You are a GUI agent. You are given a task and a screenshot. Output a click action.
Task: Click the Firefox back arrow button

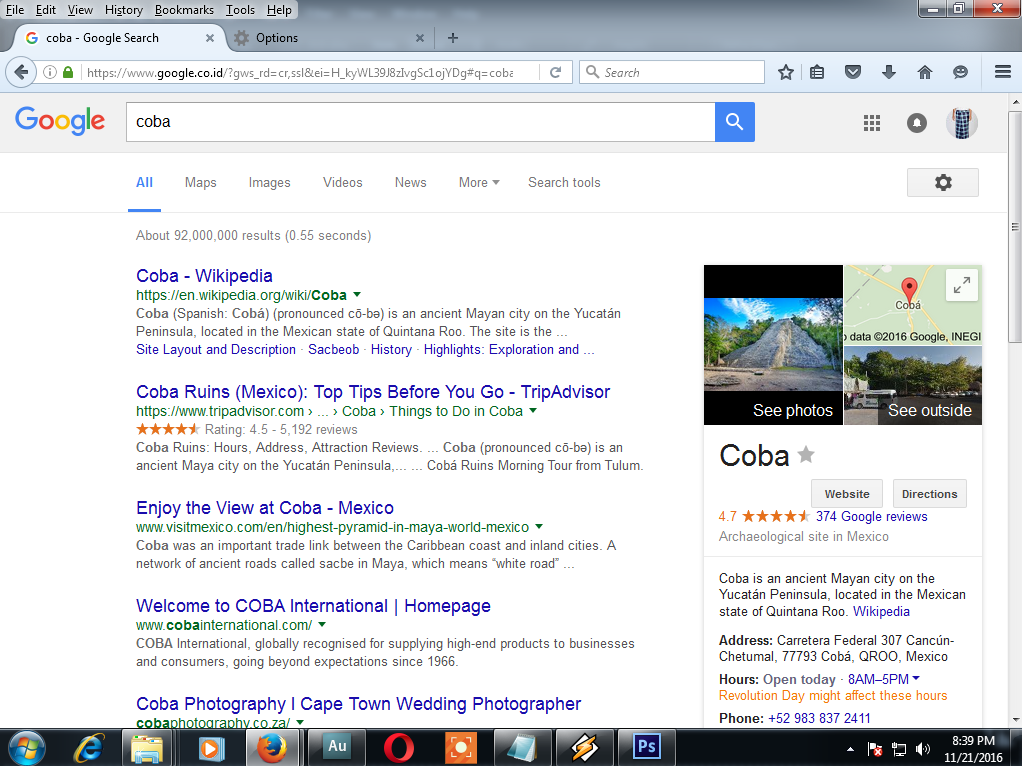[x=21, y=72]
